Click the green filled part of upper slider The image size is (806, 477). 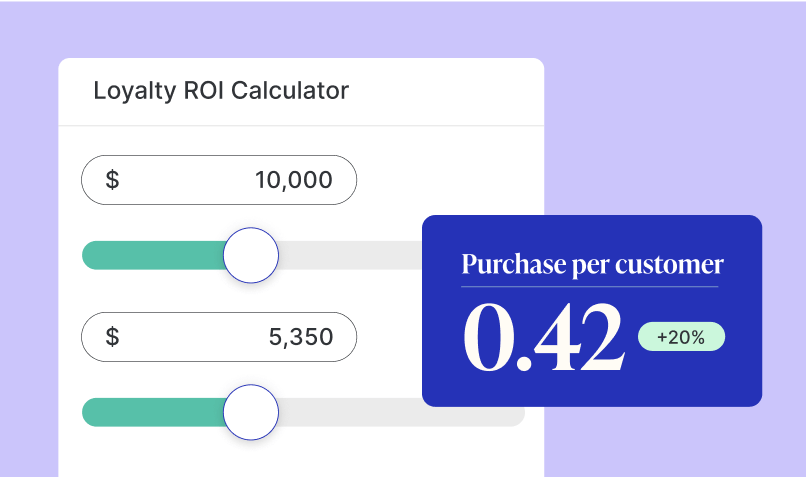click(x=150, y=255)
